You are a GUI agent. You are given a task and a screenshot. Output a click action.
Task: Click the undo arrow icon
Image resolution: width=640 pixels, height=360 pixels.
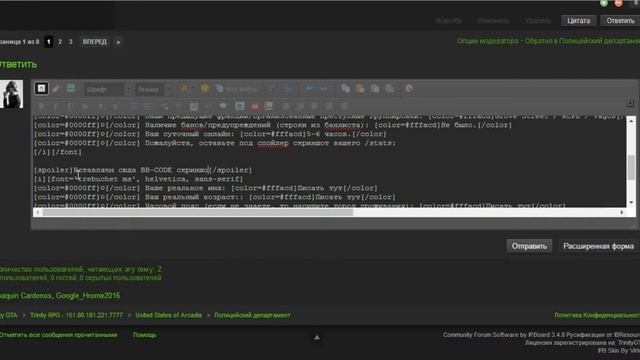[x=309, y=89]
